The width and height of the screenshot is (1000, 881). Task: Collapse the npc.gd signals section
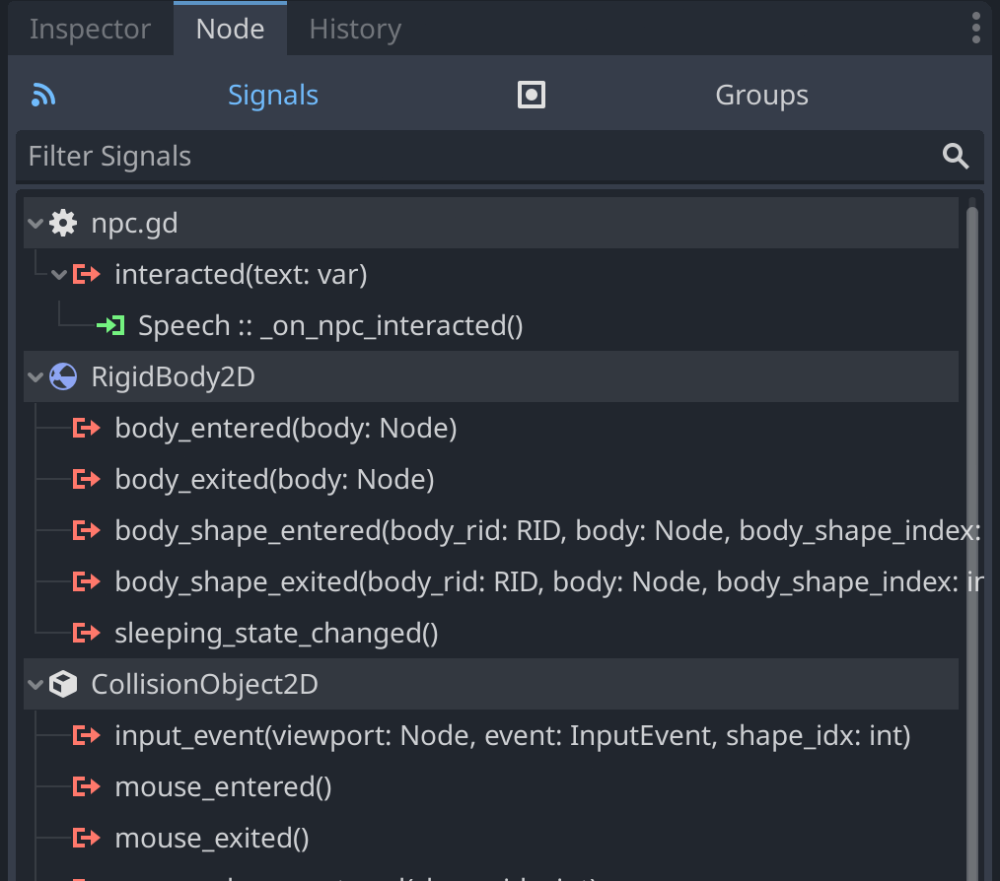[x=36, y=223]
